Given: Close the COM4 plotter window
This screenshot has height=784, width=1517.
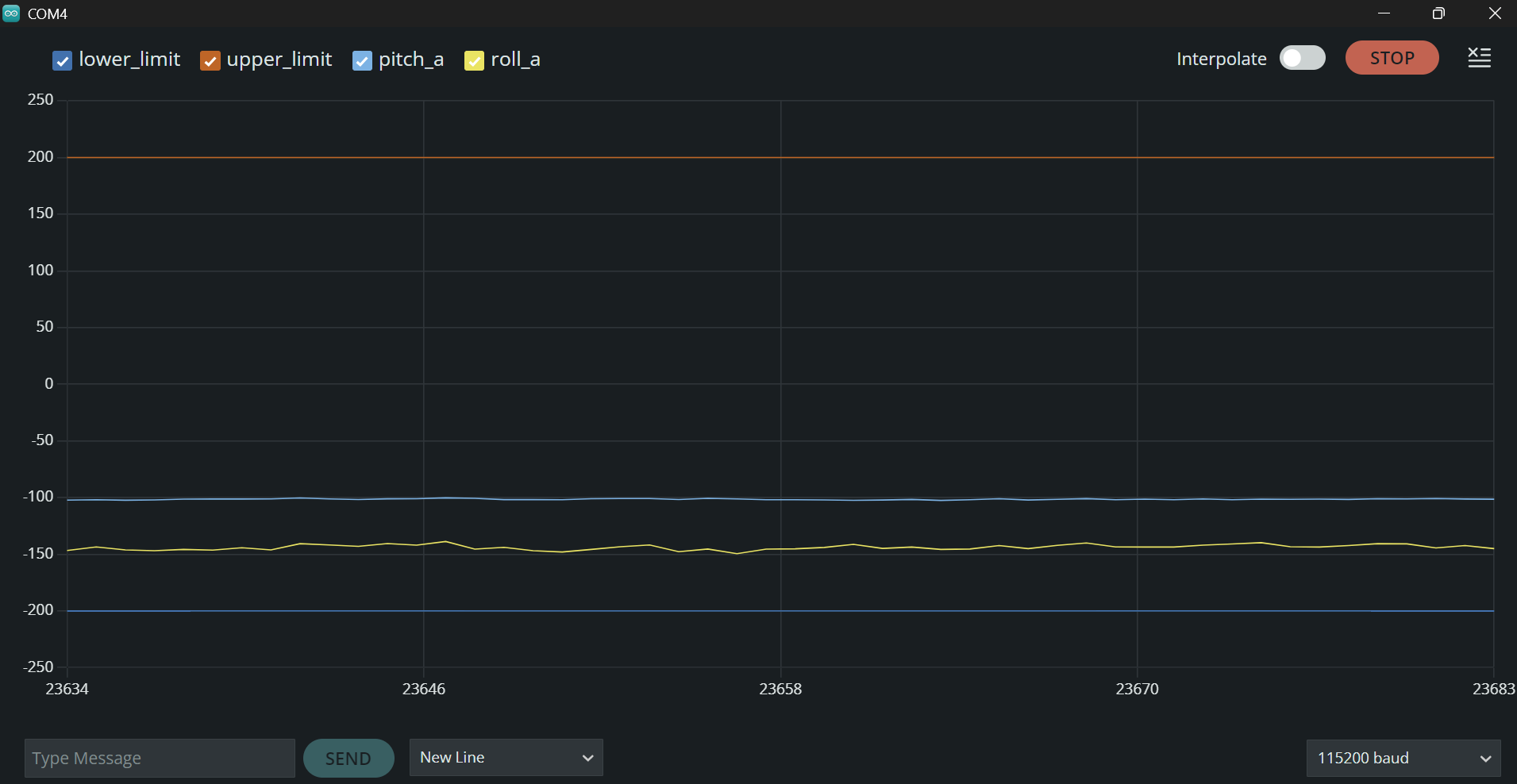Looking at the screenshot, I should [1494, 13].
